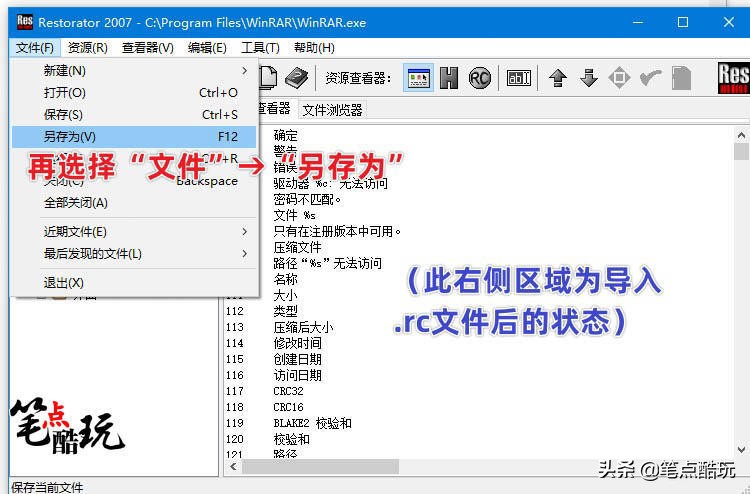Switch to hex viewer (H) icon
This screenshot has width=750, height=494.
coord(449,77)
